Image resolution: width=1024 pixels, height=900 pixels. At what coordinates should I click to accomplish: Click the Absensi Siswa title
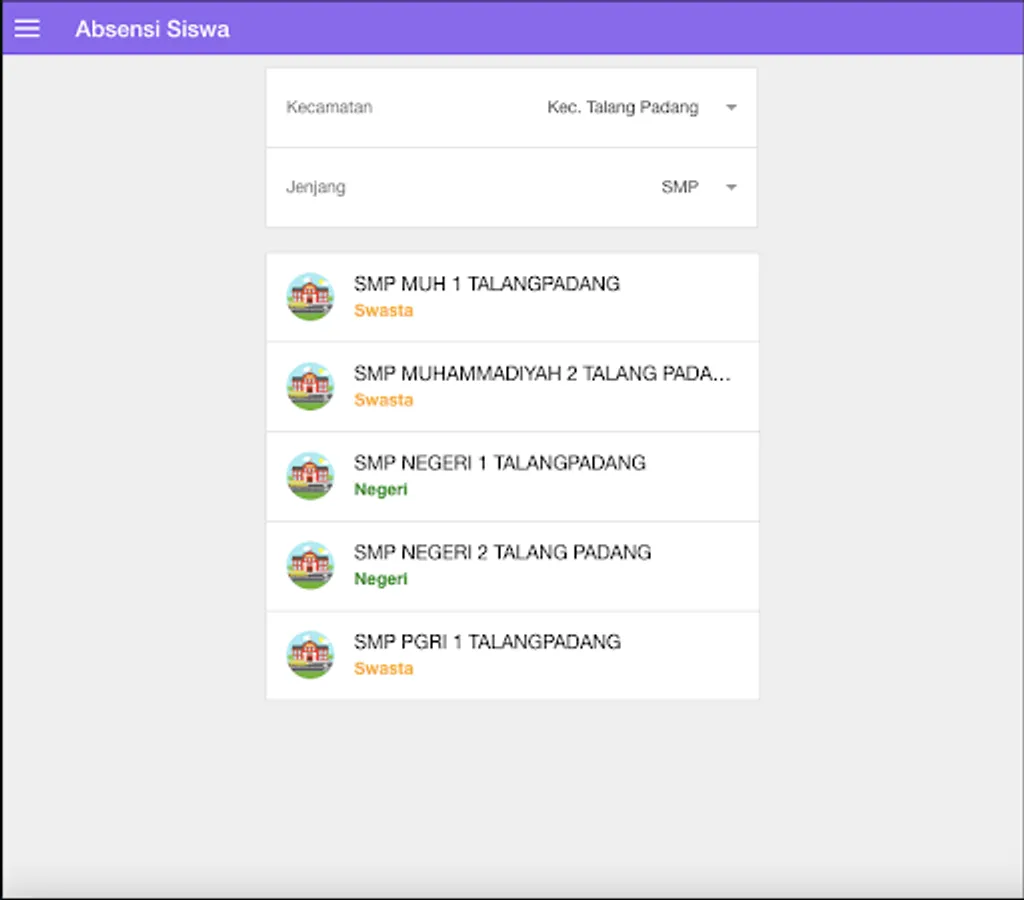click(152, 29)
